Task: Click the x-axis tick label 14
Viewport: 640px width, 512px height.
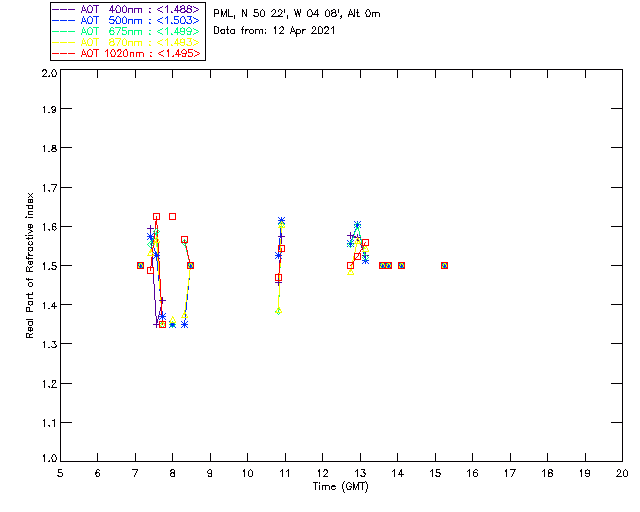Action: [398, 473]
